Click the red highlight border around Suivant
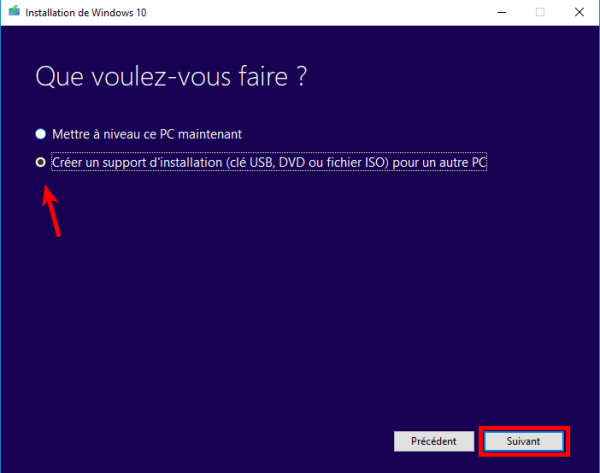This screenshot has height=473, width=600. [525, 429]
